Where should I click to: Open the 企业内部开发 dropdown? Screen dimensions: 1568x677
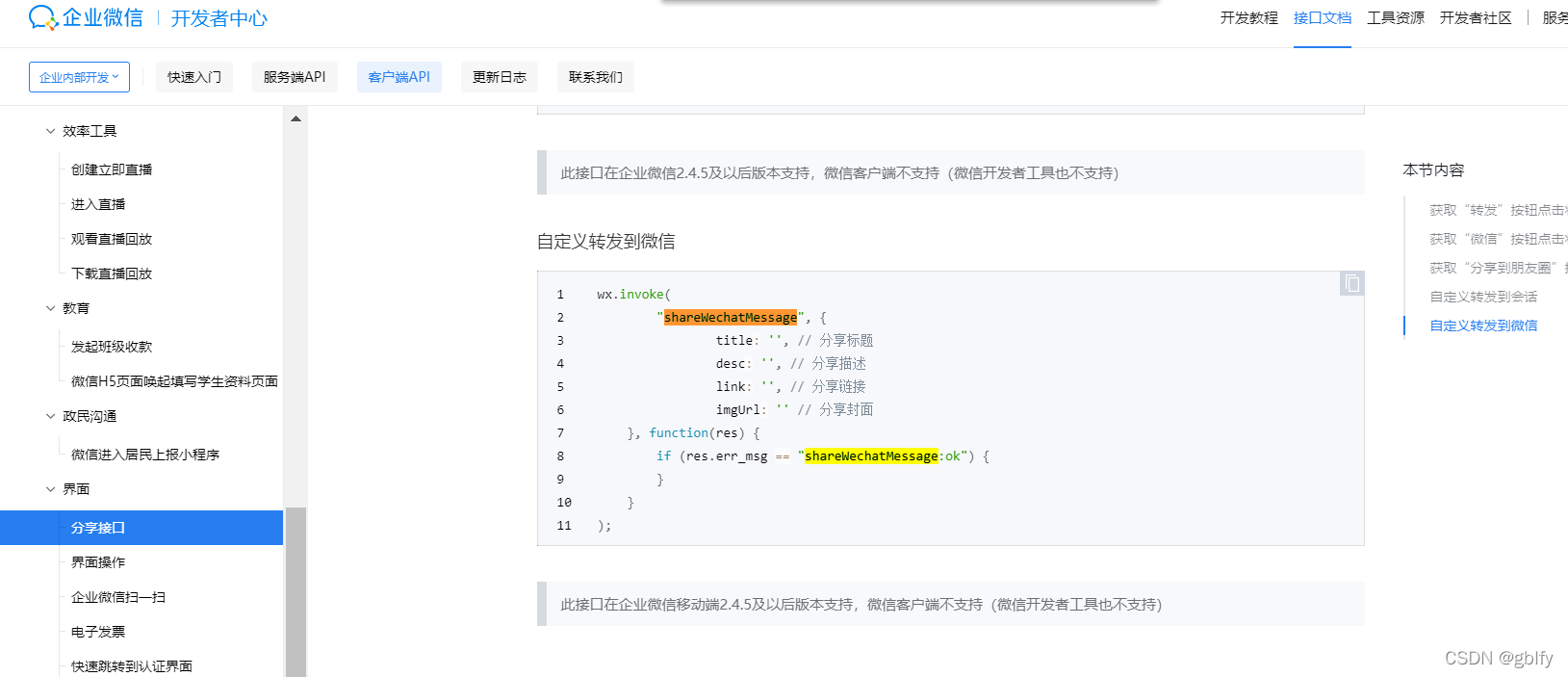[79, 77]
